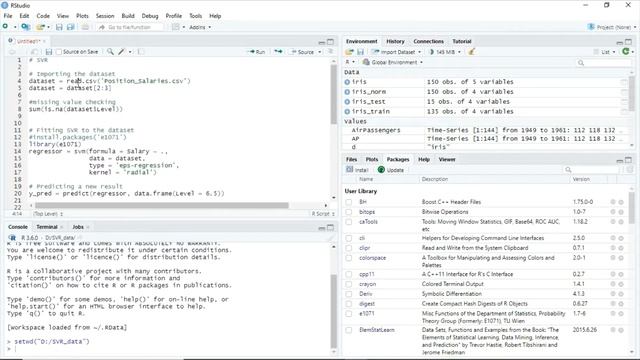
Task: Switch to the History tab
Action: (395, 41)
